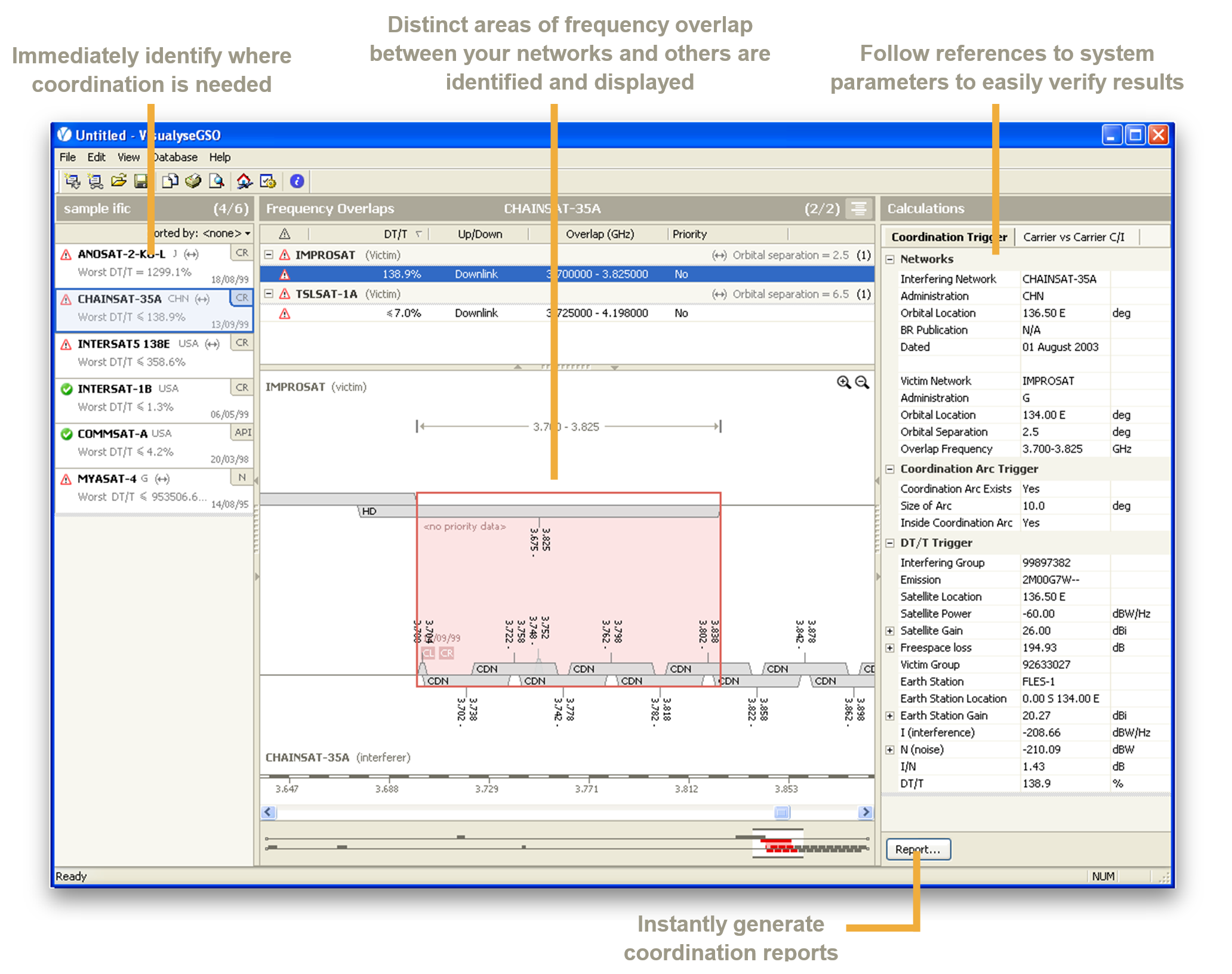The width and height of the screenshot is (1232, 974).
Task: Click the green check icon beside COMMSAT-A
Action: [67, 434]
